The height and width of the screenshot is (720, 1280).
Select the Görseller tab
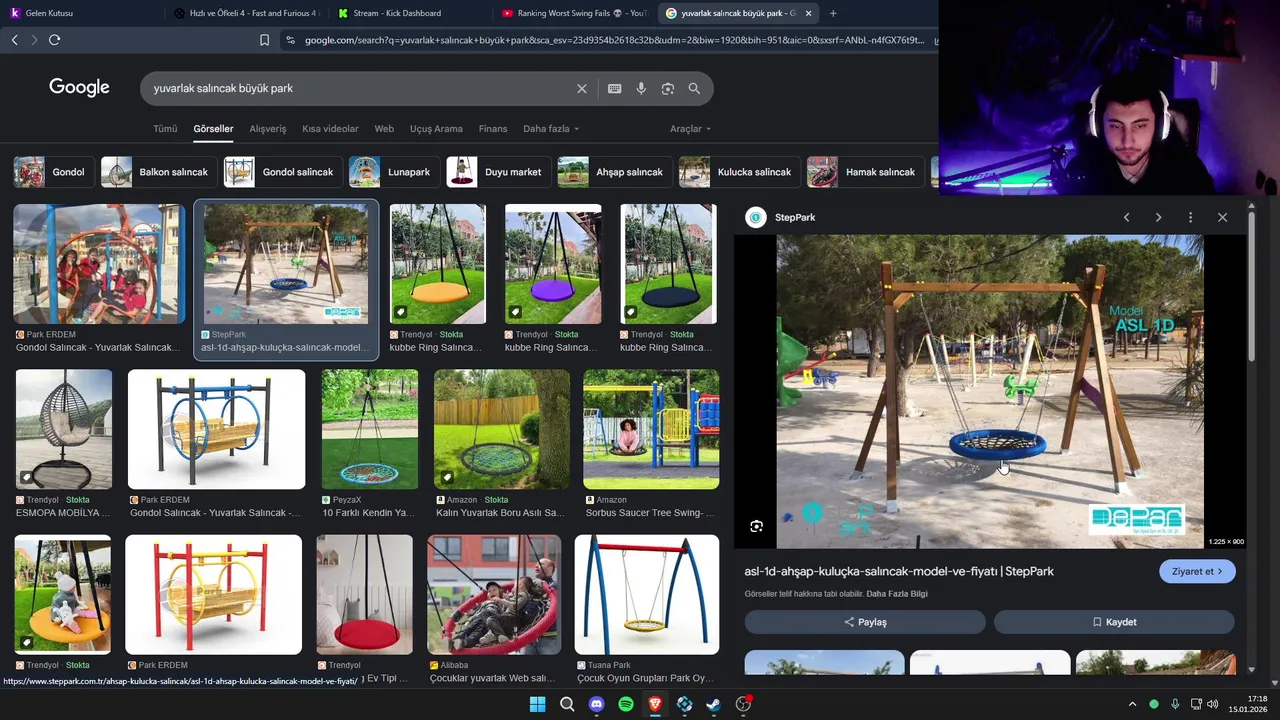213,129
